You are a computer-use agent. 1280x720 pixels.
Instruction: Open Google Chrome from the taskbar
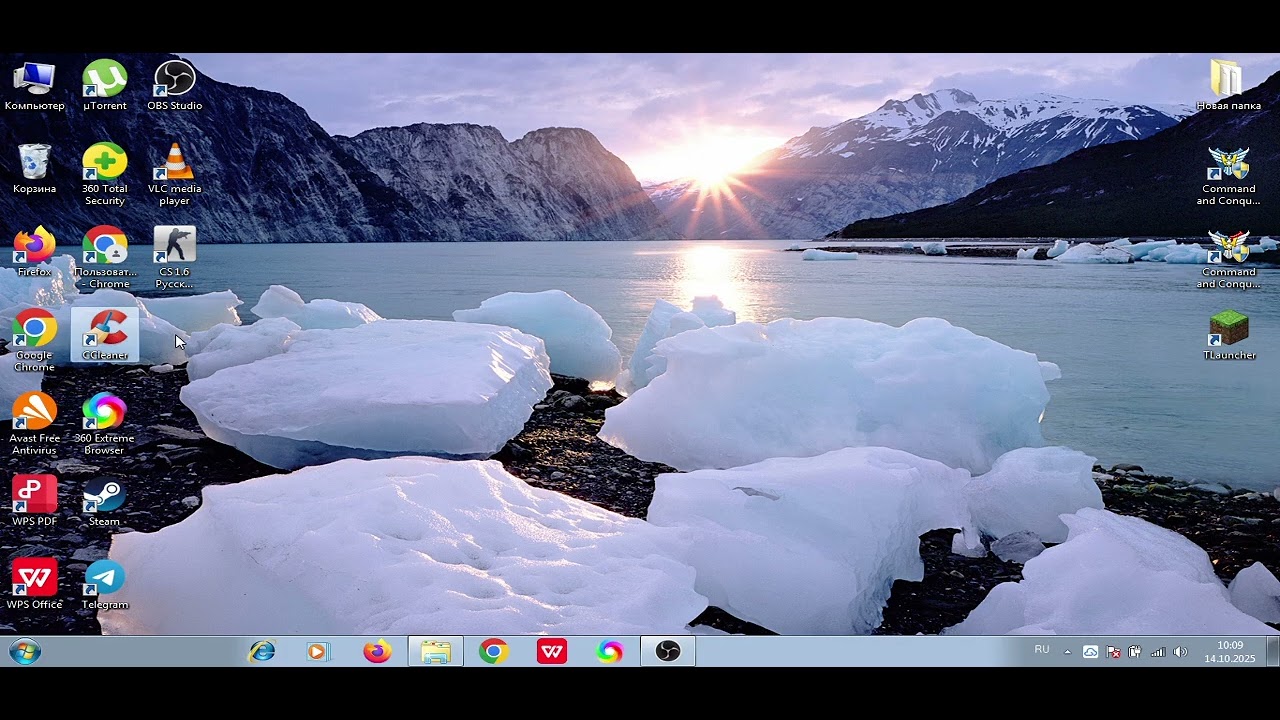(493, 652)
